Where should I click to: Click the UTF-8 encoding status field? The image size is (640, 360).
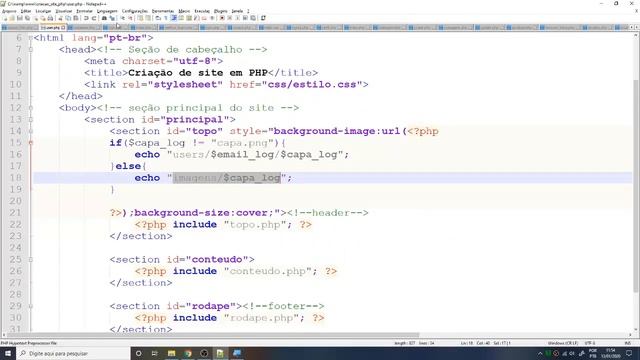point(590,343)
